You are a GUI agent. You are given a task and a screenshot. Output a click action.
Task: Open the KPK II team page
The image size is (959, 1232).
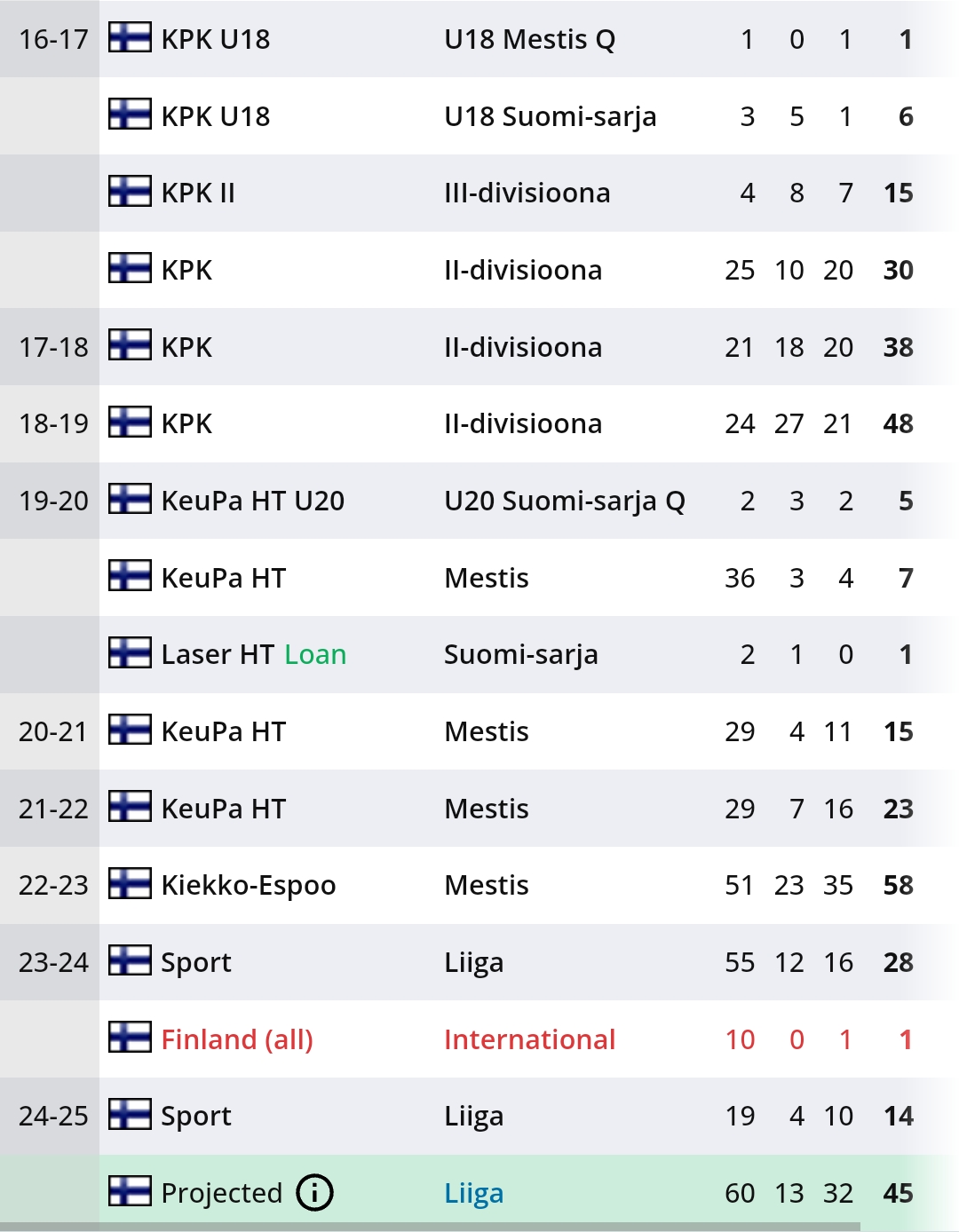coord(198,193)
